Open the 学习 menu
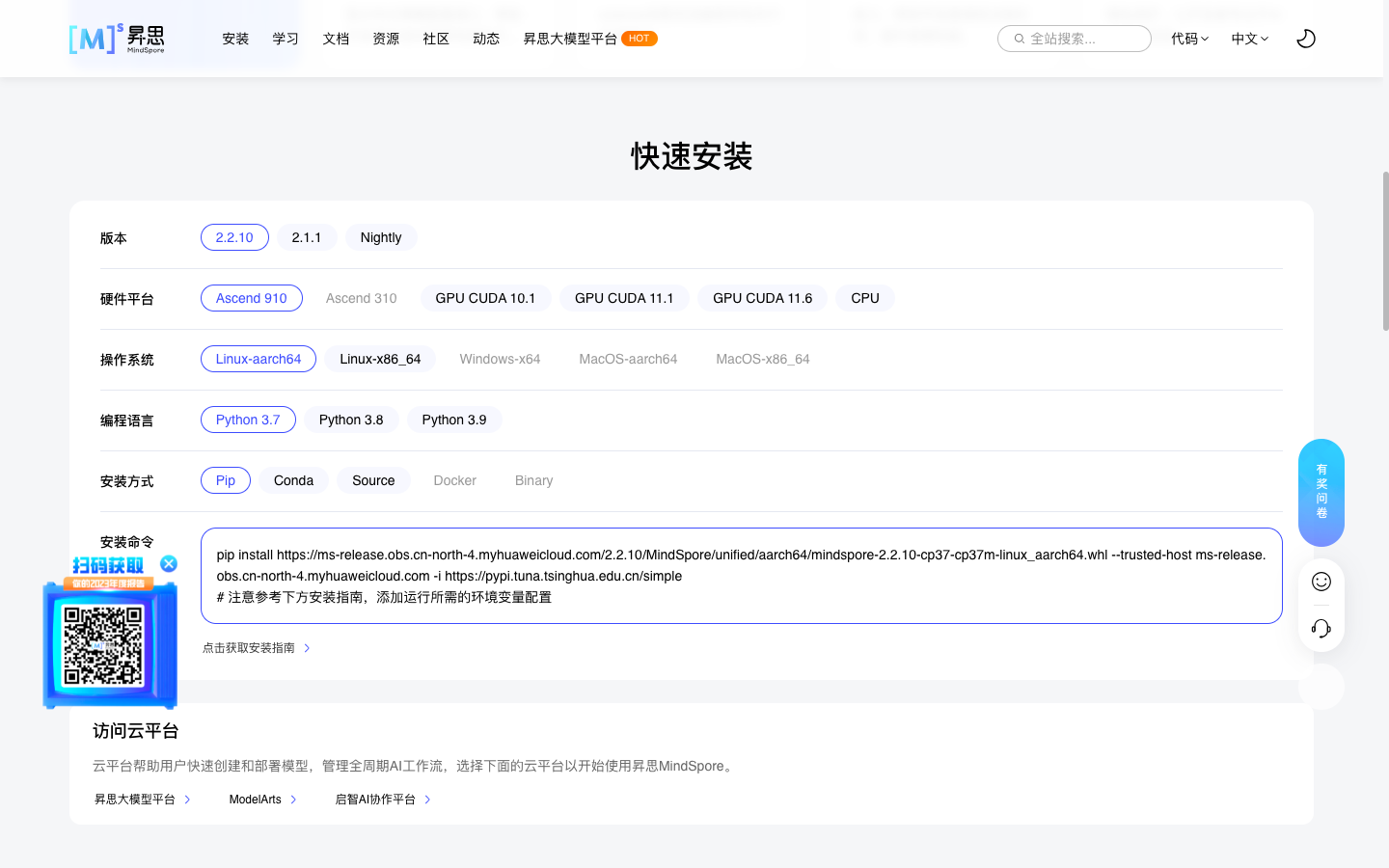1389x868 pixels. pyautogui.click(x=286, y=39)
